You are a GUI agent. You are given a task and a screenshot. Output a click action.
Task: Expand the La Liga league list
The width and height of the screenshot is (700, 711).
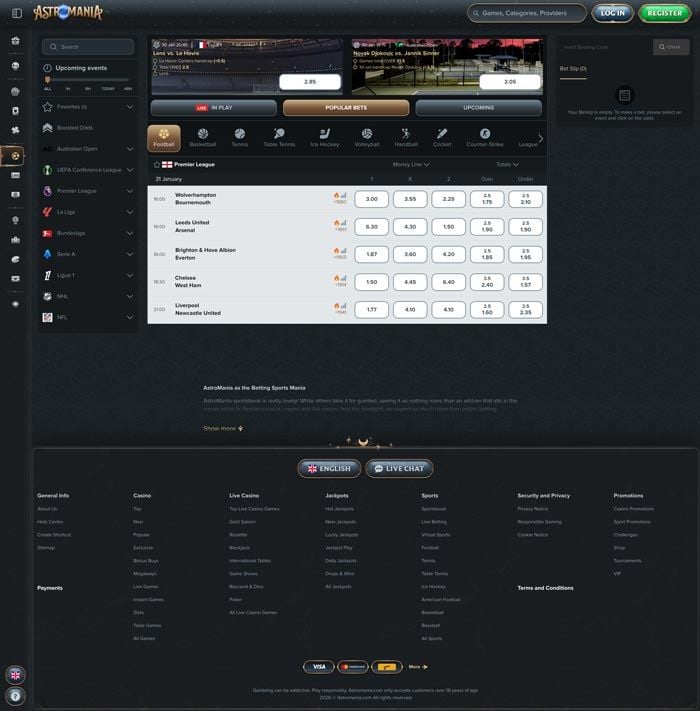pos(129,212)
